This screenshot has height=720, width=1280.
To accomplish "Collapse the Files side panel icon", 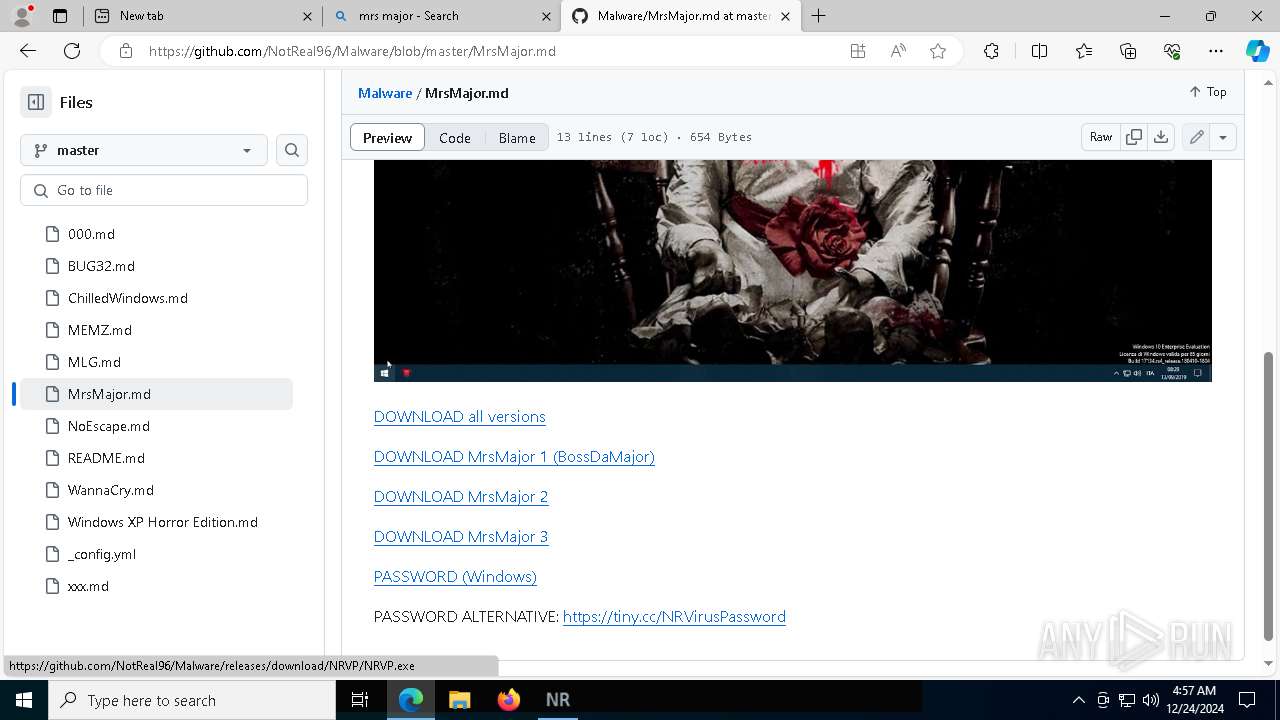I will (36, 102).
